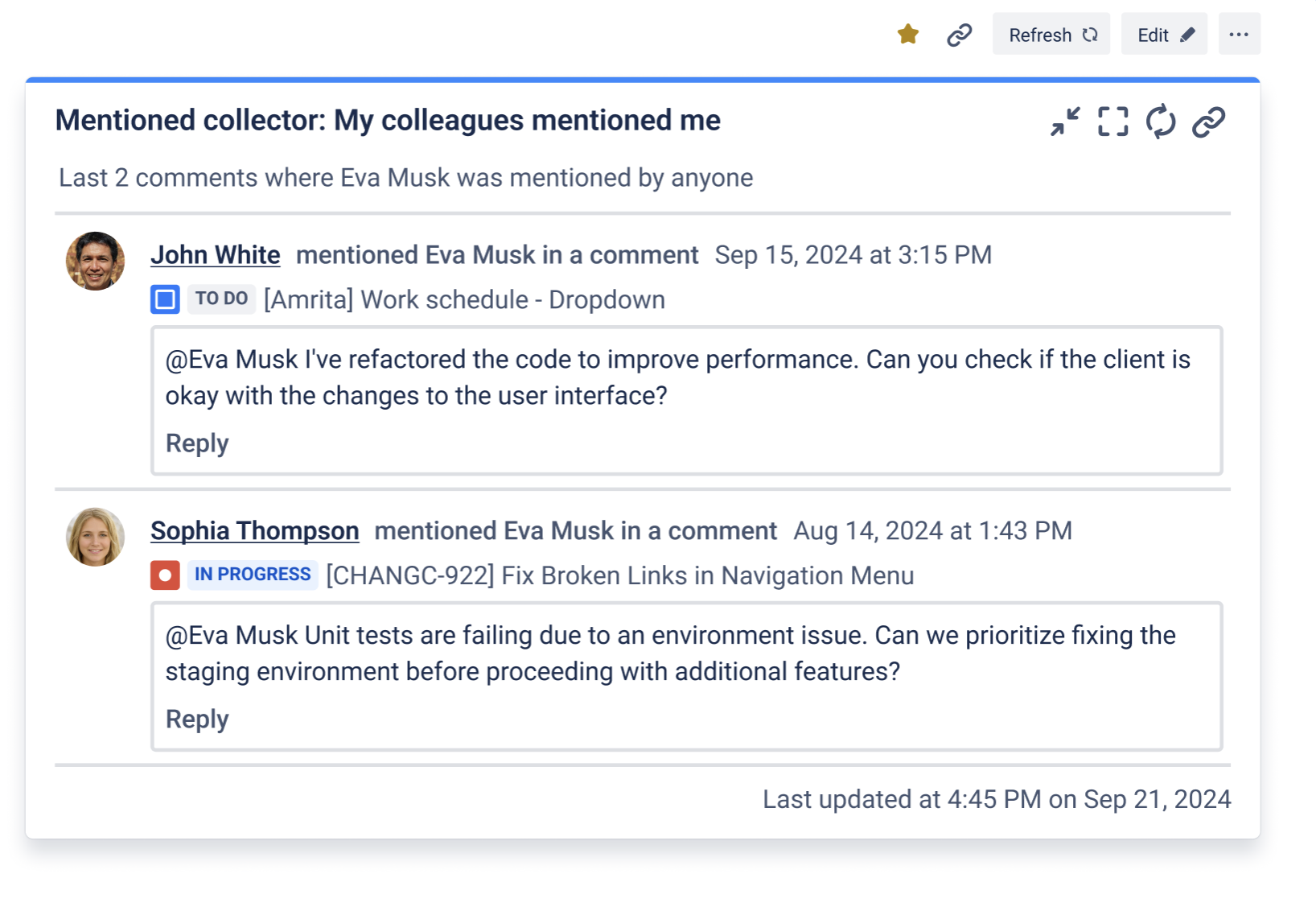Reply to John White's comment

point(197,443)
